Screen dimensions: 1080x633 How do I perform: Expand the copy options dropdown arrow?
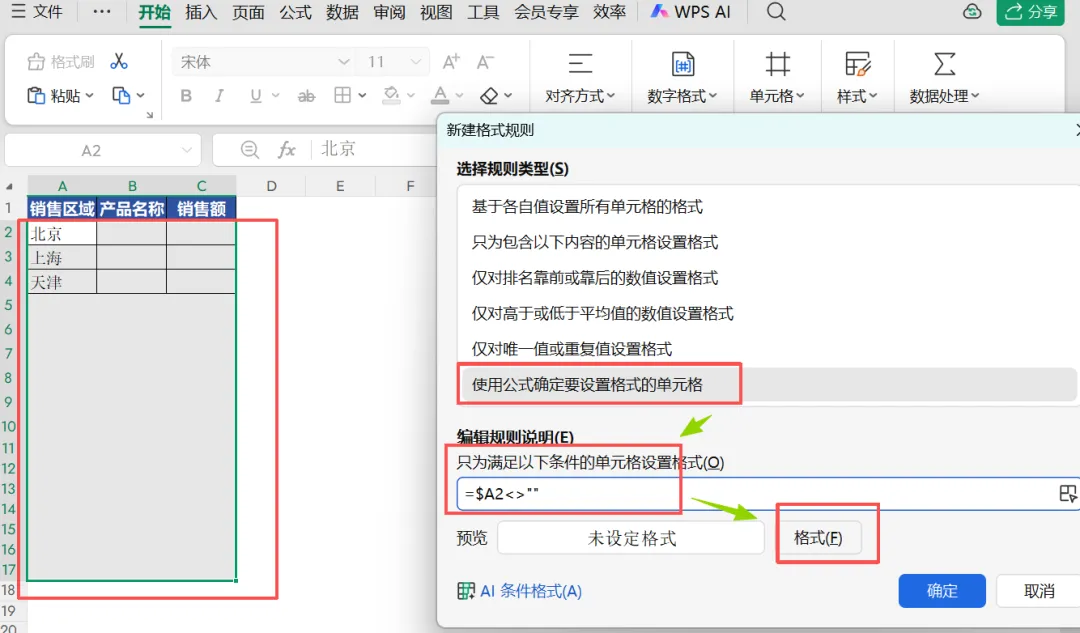141,96
